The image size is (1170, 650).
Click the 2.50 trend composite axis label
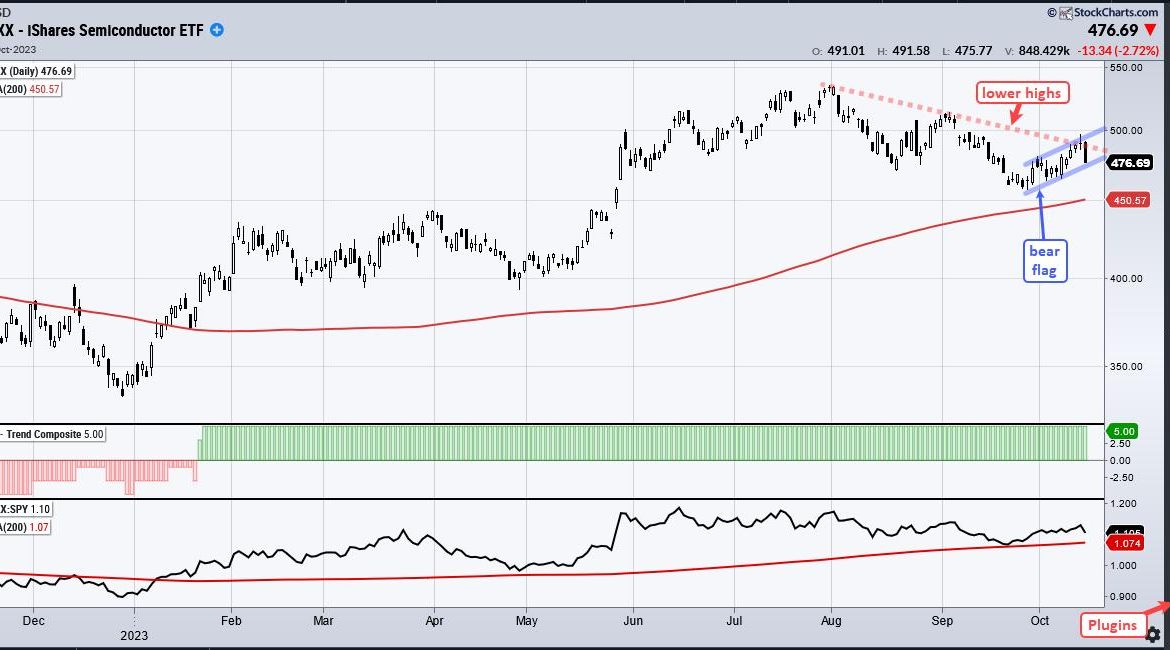1121,444
